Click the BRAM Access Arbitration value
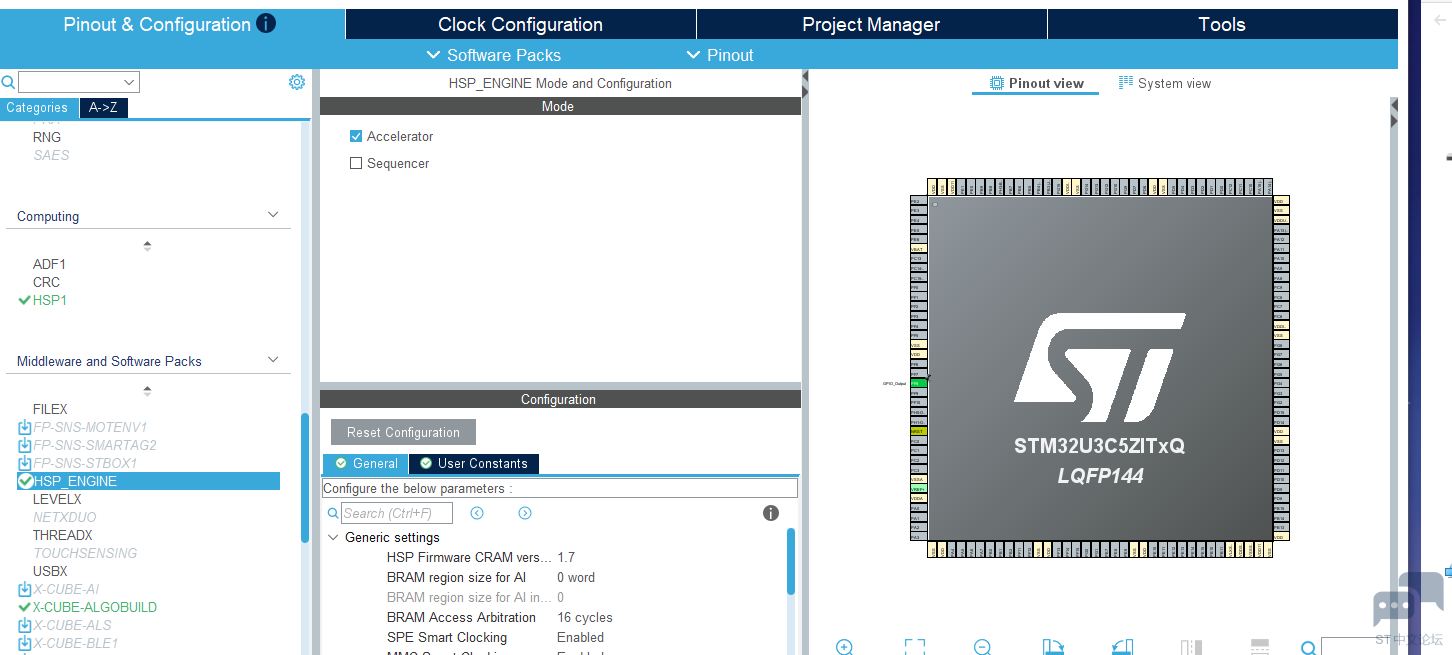This screenshot has height=655, width=1452. (585, 617)
